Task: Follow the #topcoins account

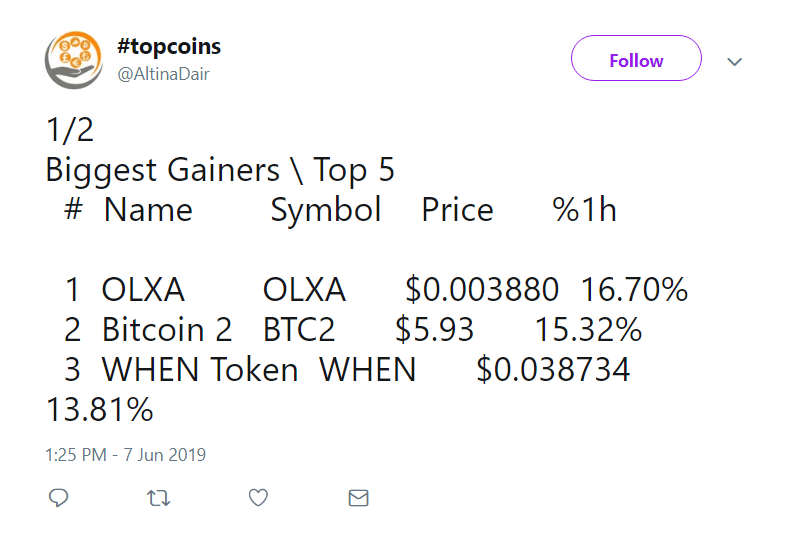Action: (636, 60)
